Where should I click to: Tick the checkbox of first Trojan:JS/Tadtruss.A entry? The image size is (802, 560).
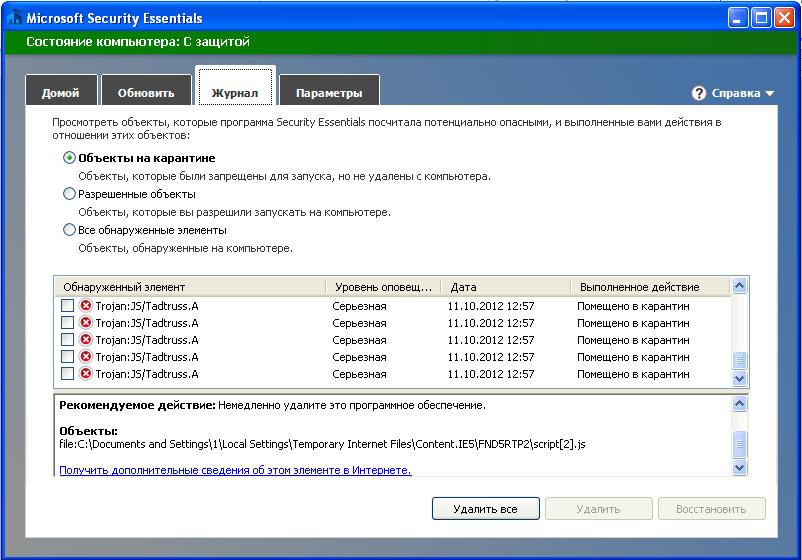[x=67, y=306]
